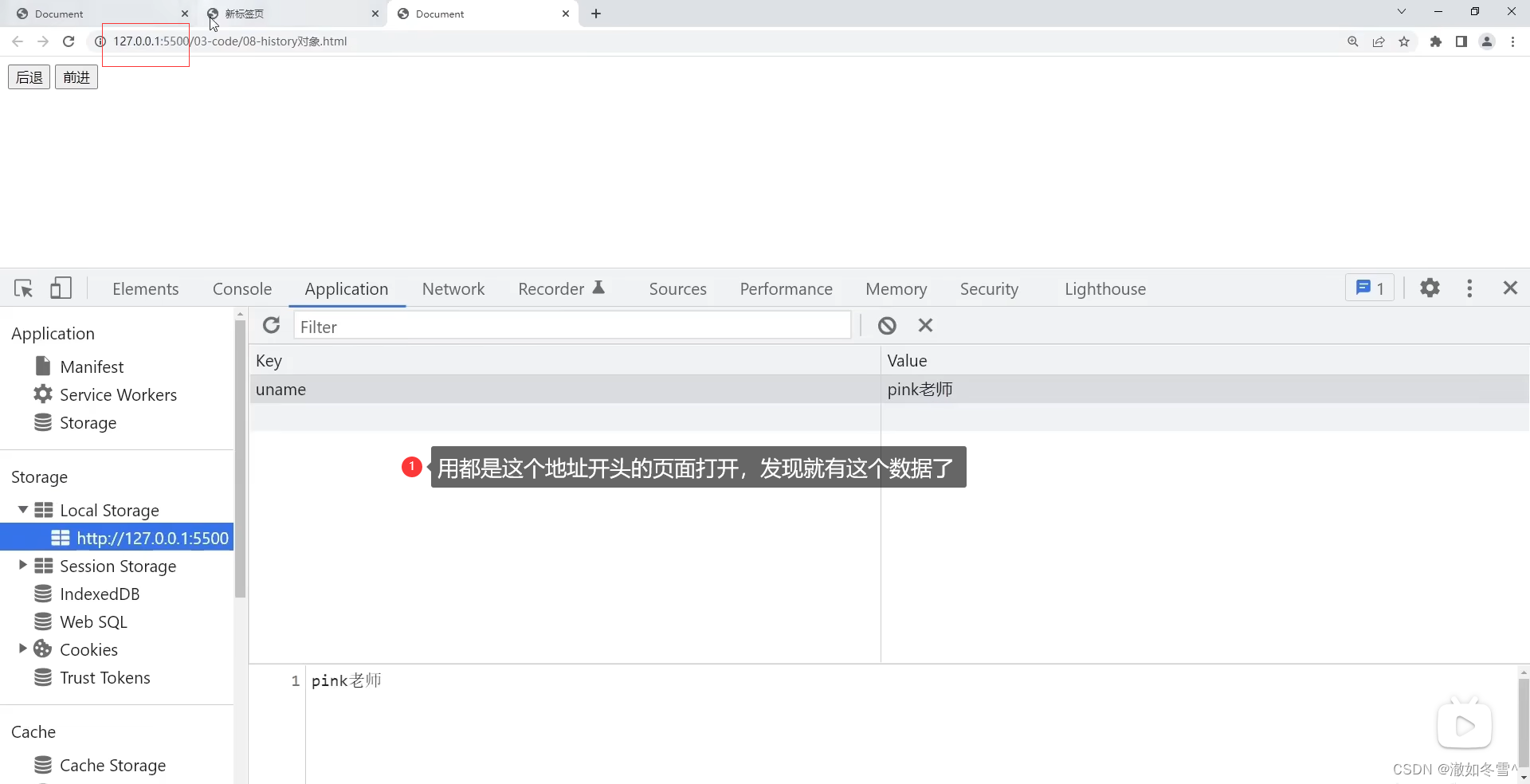Open Service Workers section
This screenshot has height=784, width=1530.
[118, 394]
